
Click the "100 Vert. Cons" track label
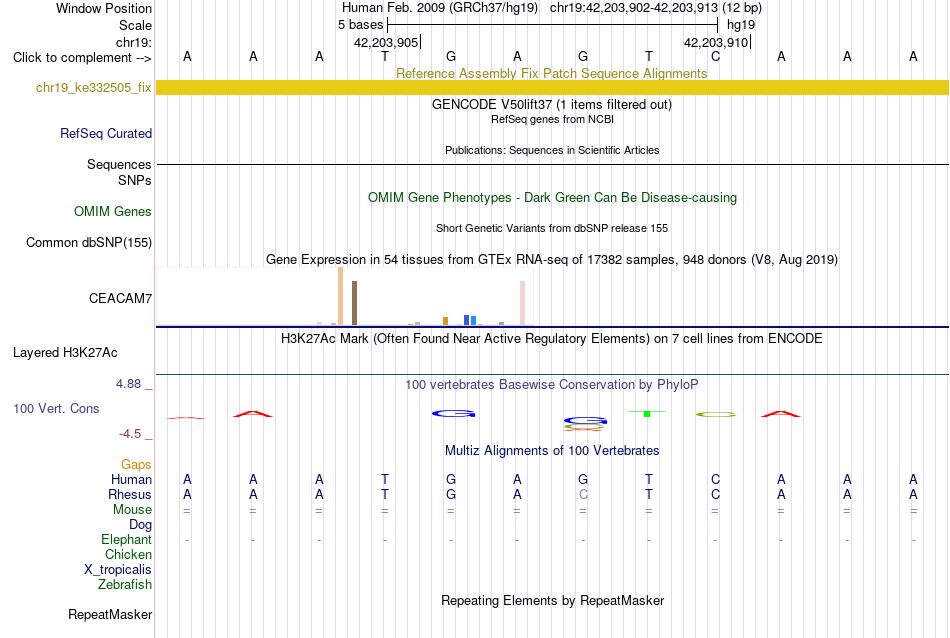[56, 408]
